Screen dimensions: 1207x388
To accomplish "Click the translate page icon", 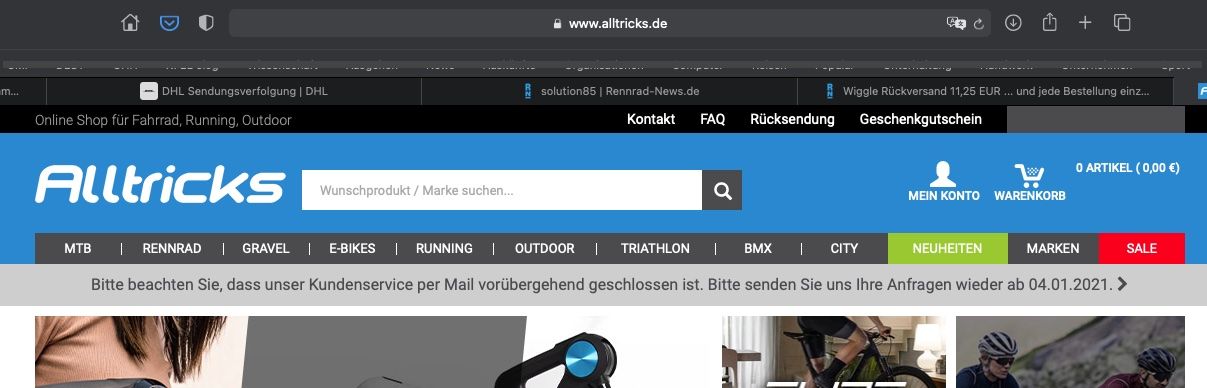I will tap(956, 23).
